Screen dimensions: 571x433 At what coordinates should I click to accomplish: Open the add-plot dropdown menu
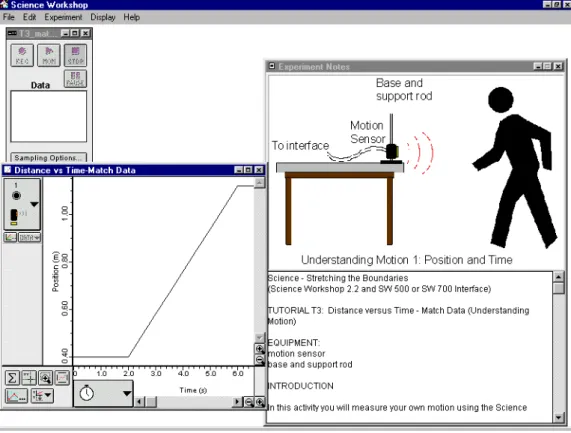pyautogui.click(x=42, y=395)
